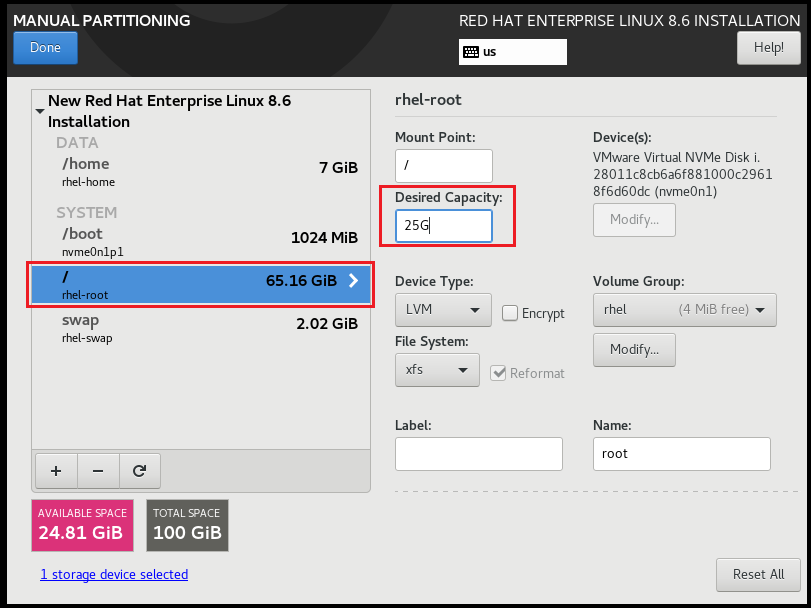The image size is (811, 608).
Task: Open the Device Type LVM dropdown
Action: point(443,310)
